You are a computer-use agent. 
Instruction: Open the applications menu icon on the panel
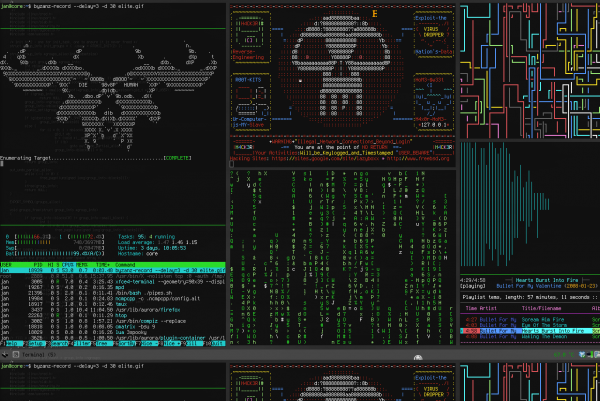click(x=5, y=355)
